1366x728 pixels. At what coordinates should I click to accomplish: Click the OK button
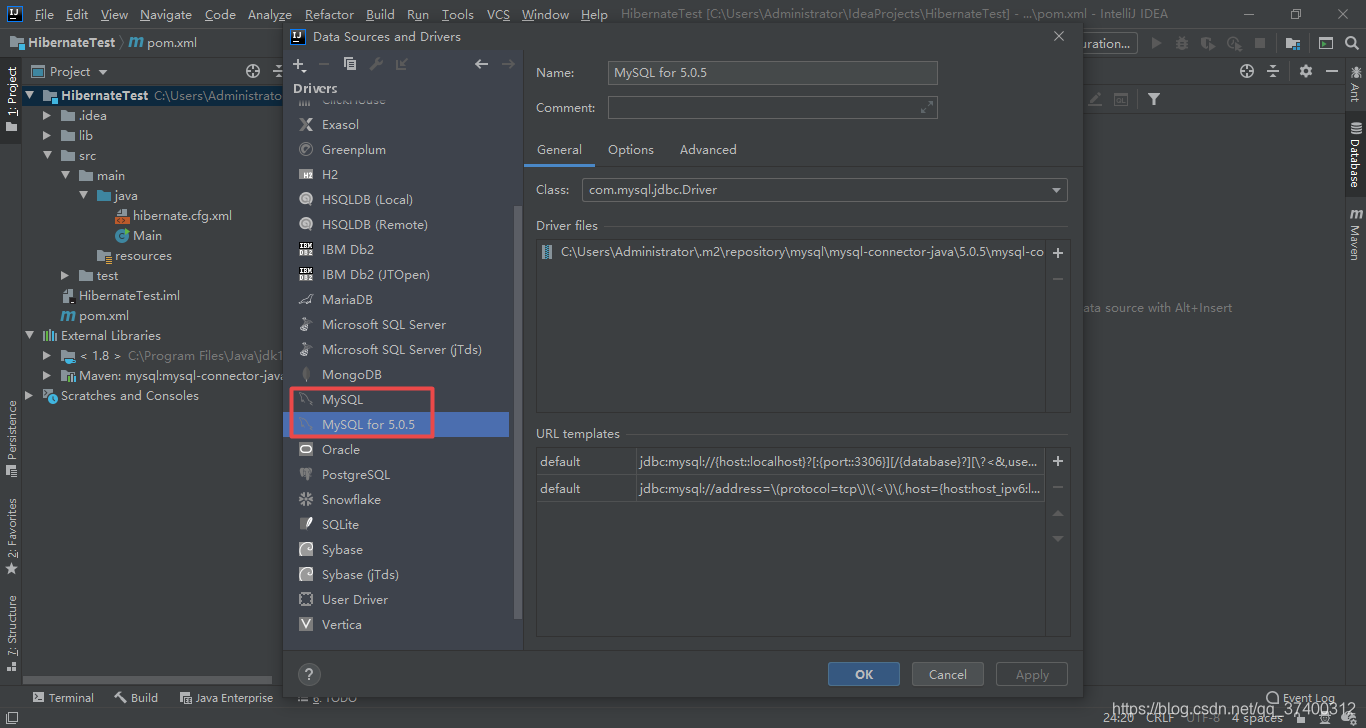(x=864, y=675)
